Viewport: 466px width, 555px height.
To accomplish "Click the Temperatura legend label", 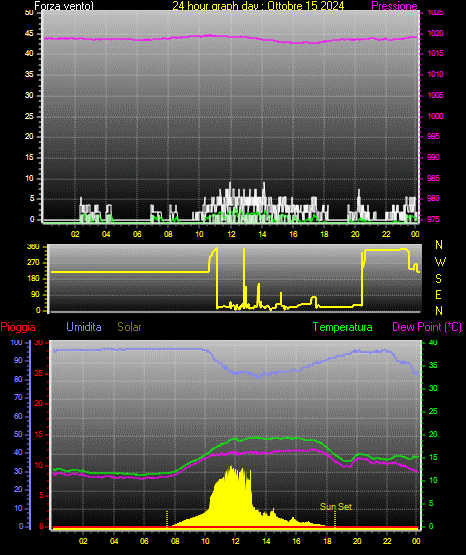I will (x=343, y=327).
